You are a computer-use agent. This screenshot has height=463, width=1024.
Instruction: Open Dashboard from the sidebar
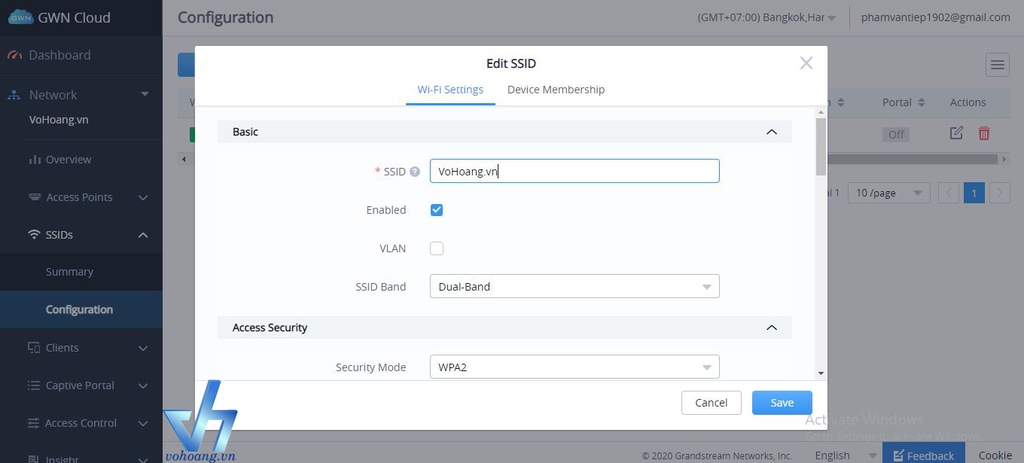click(x=59, y=55)
